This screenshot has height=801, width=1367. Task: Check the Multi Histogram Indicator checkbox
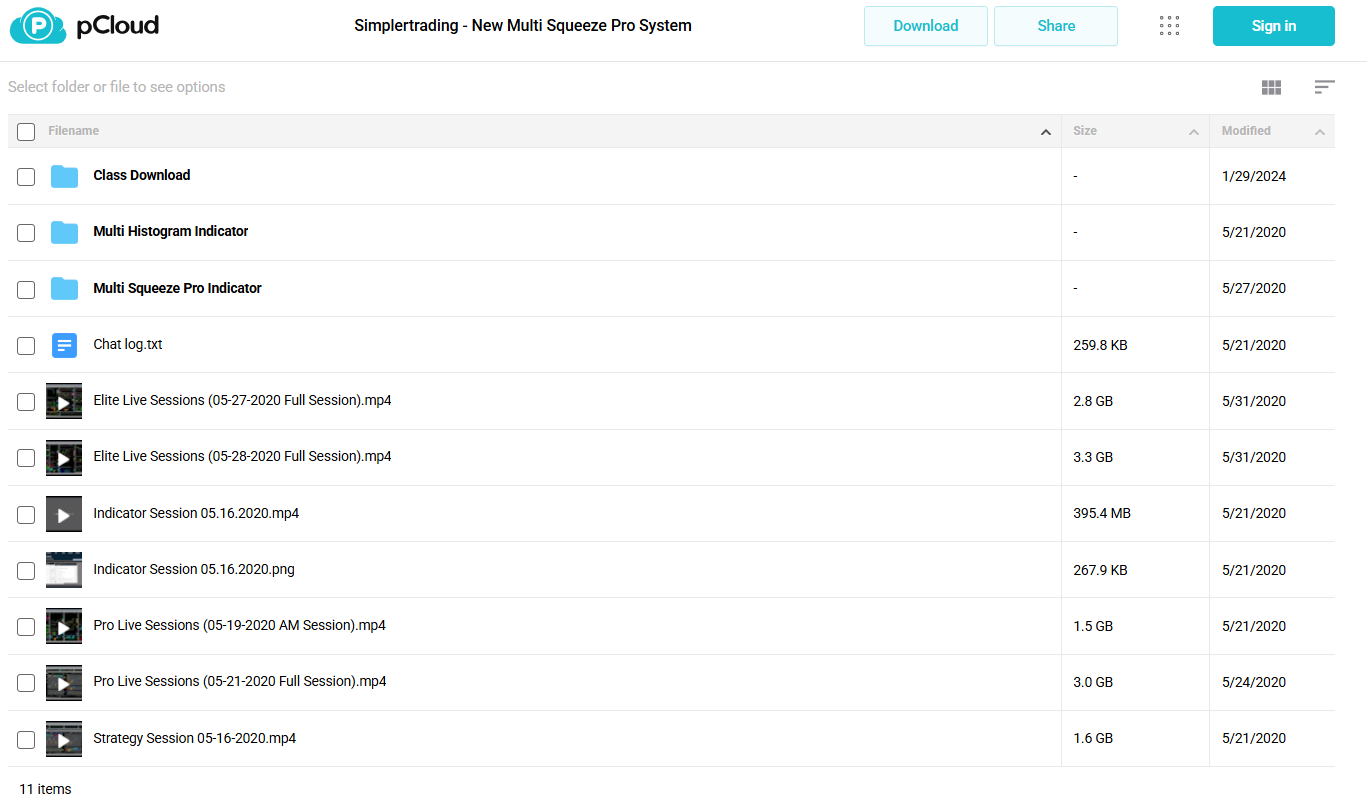(26, 233)
